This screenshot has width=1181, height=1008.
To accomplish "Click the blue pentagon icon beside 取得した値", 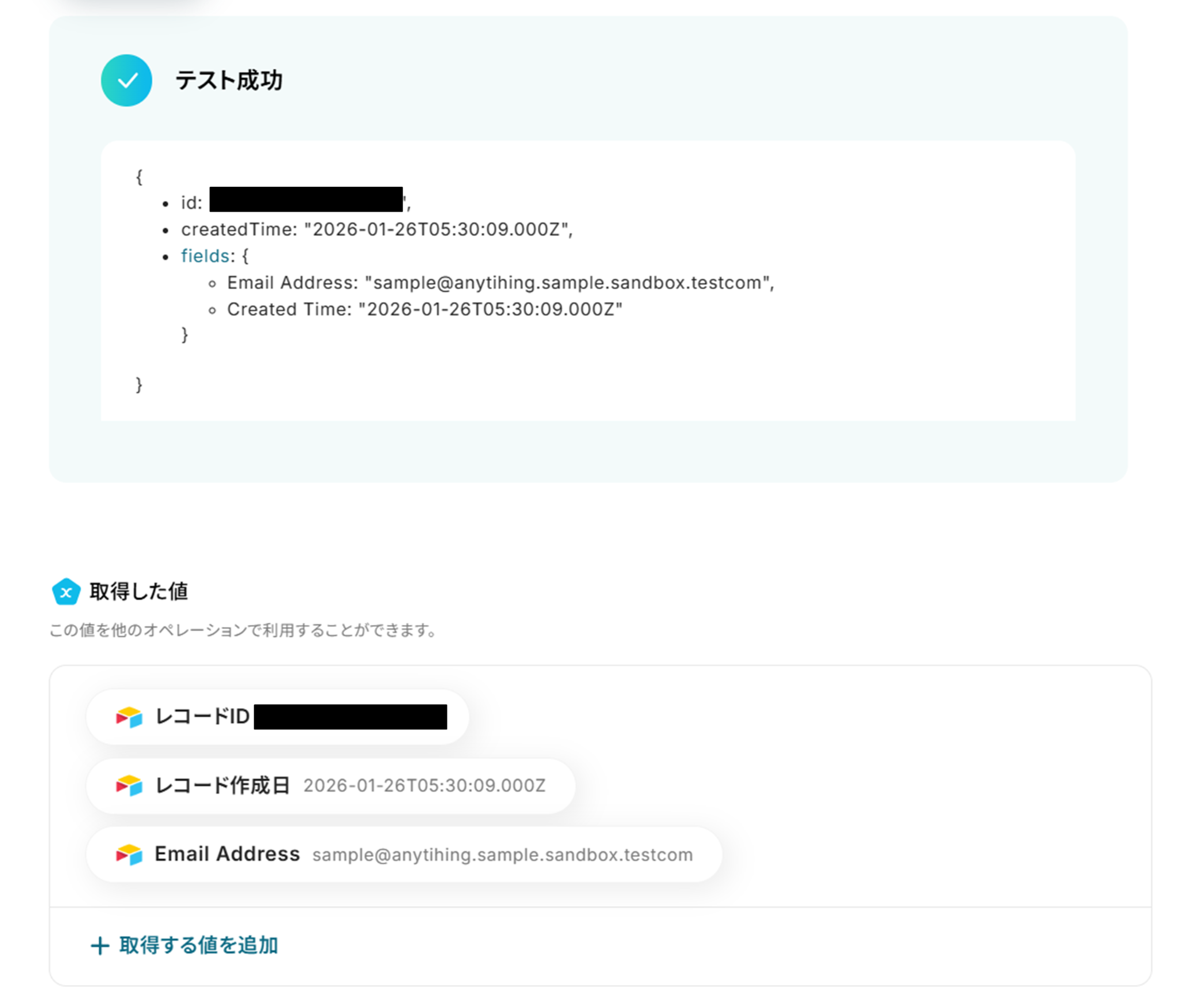I will pos(66,592).
